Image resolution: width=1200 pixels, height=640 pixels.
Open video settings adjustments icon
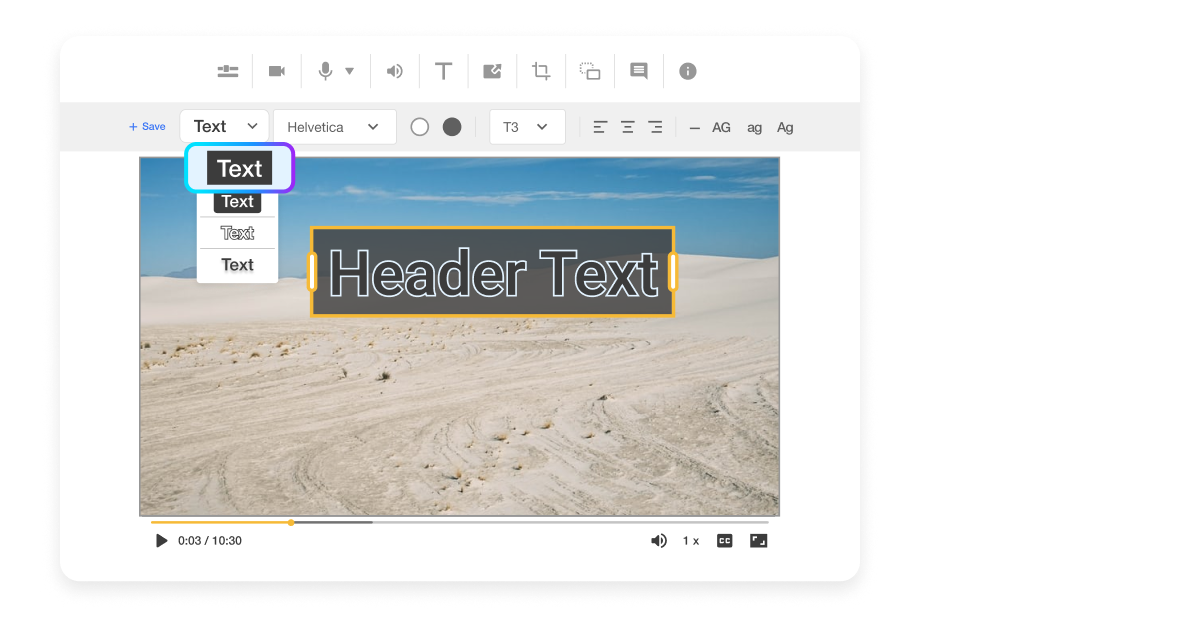227,70
